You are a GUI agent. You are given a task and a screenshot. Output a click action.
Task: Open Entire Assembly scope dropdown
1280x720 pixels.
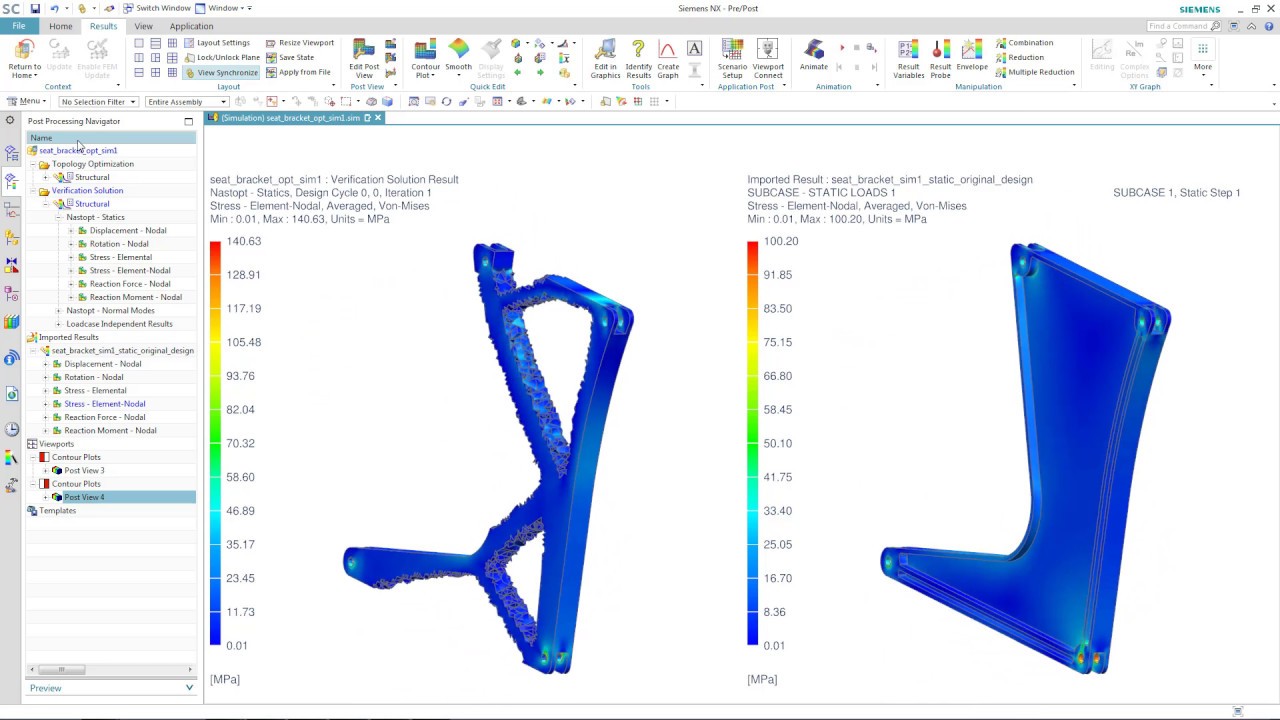(x=186, y=101)
